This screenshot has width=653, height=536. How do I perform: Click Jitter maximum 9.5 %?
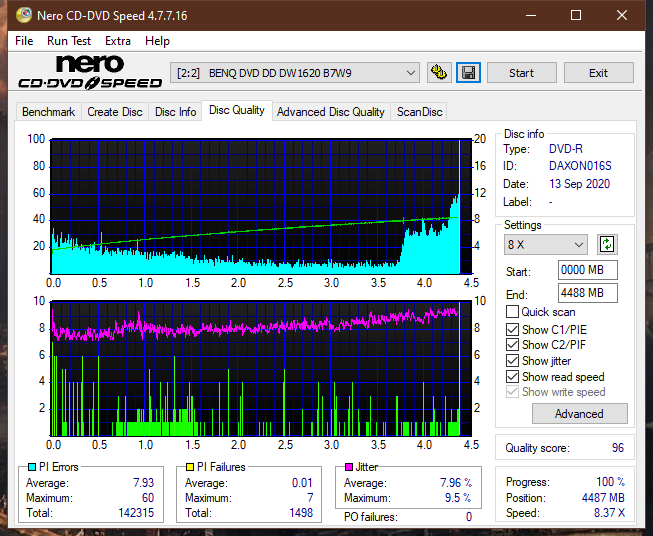(458, 498)
